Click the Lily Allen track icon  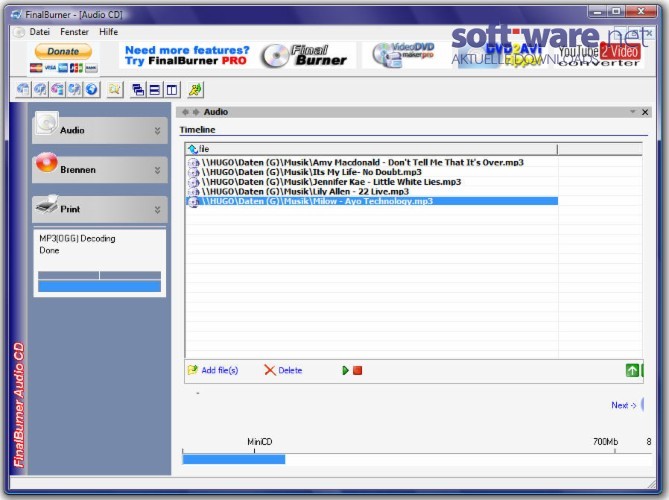click(x=194, y=192)
